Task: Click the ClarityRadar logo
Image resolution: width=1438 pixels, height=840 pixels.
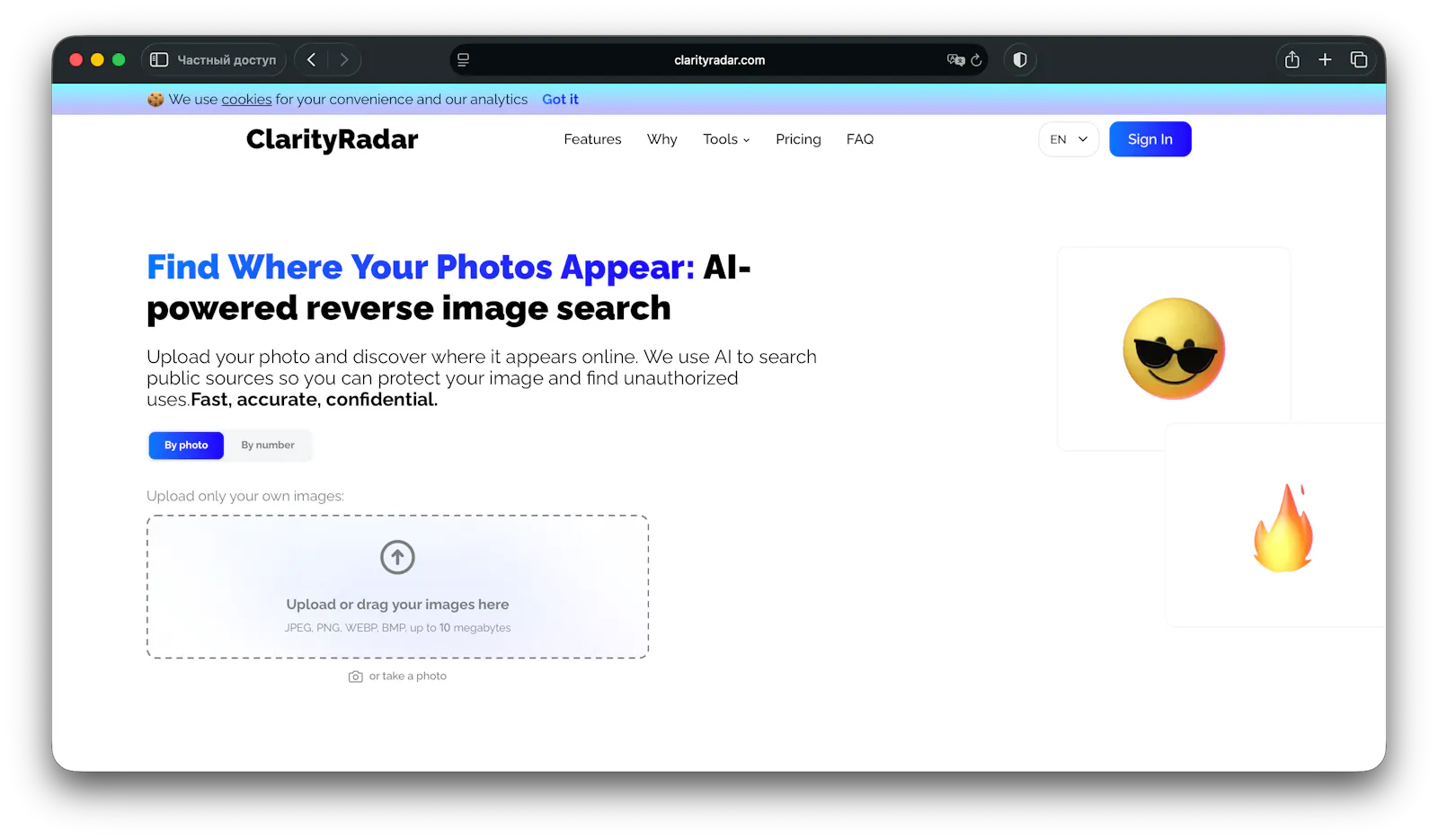Action: pos(333,140)
